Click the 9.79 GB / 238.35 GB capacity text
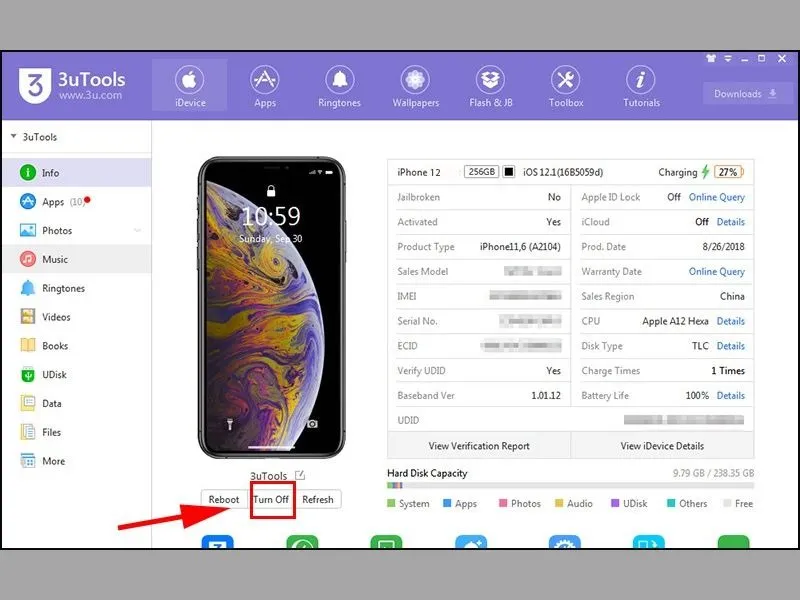This screenshot has width=800, height=600. (x=713, y=473)
